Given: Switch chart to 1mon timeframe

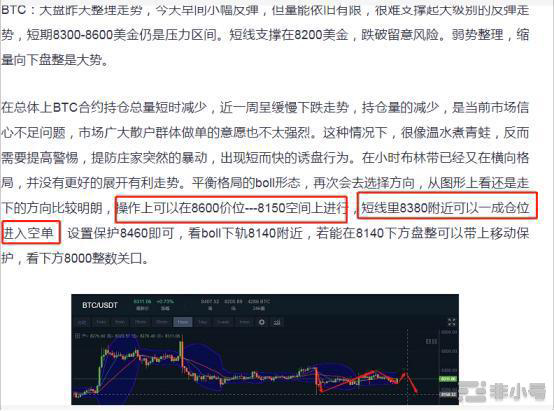Looking at the screenshot, I should [244, 322].
